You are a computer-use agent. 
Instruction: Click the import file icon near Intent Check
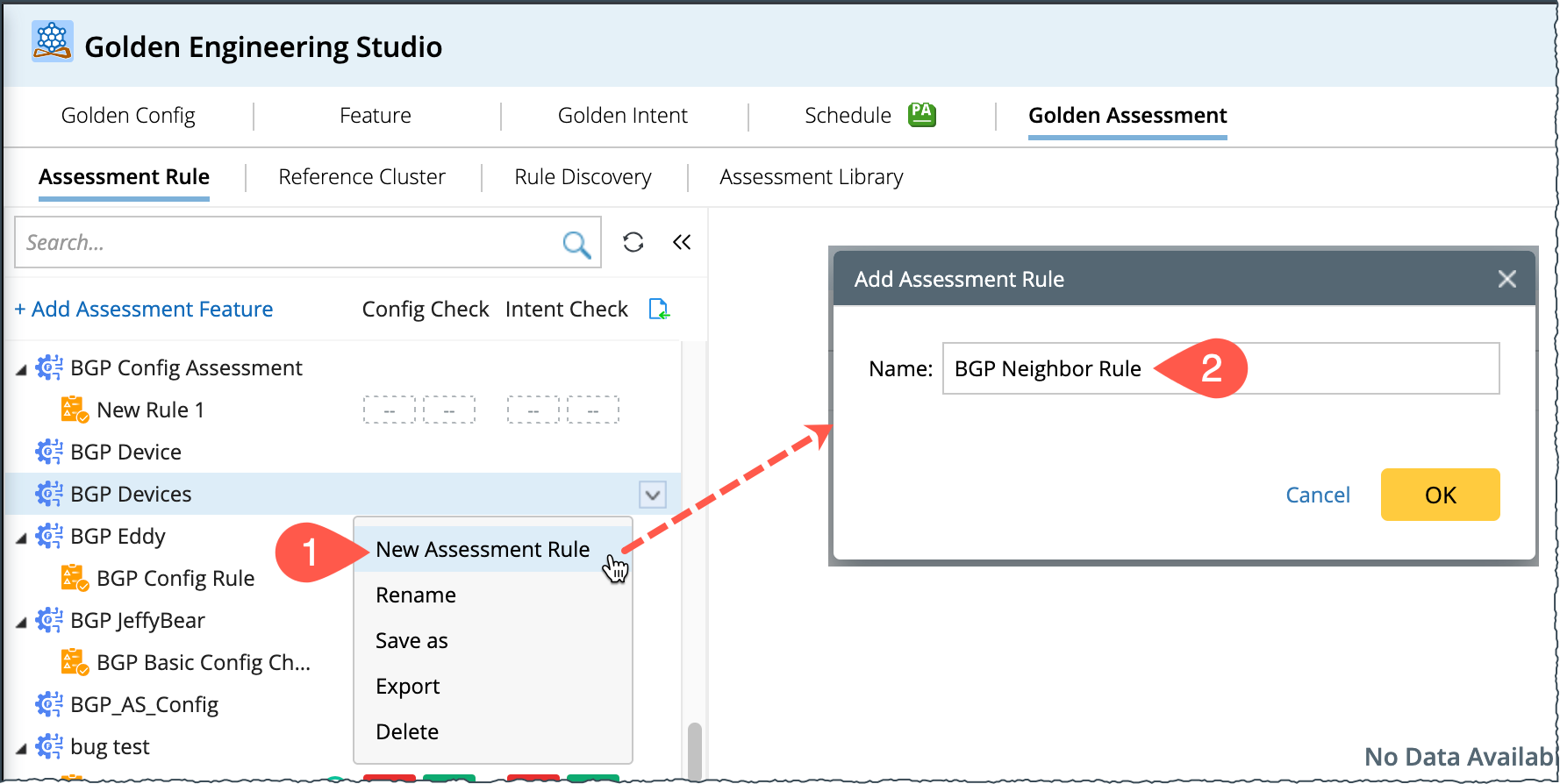click(658, 309)
